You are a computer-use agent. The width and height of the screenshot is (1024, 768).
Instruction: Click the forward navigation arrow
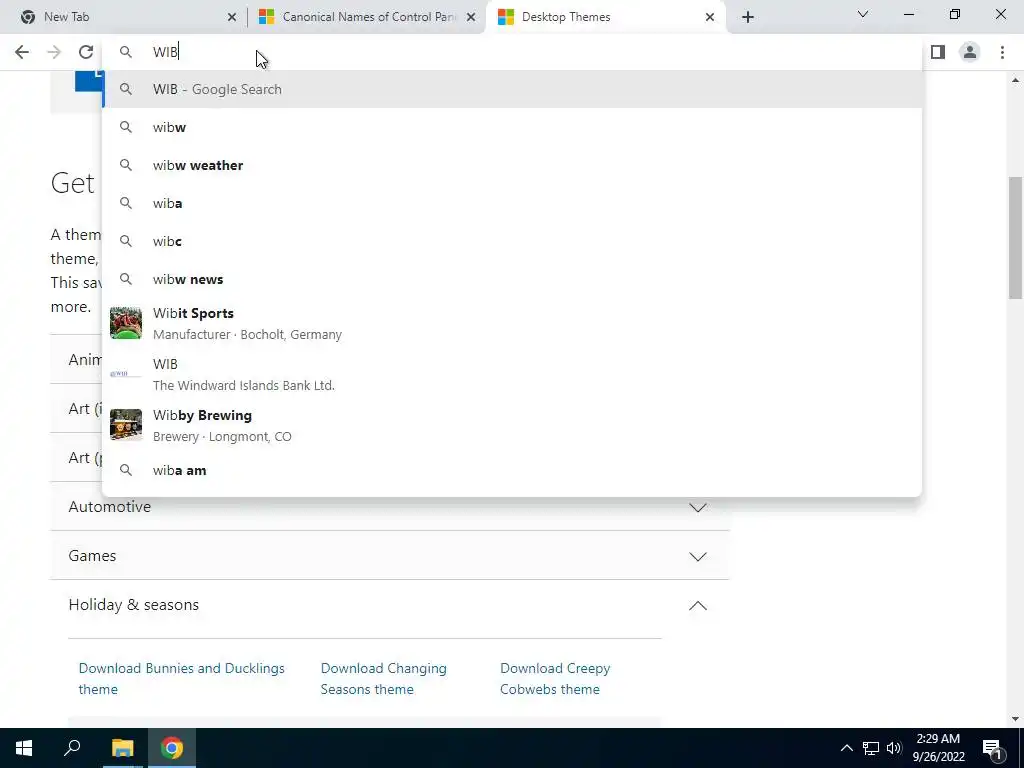[x=54, y=52]
